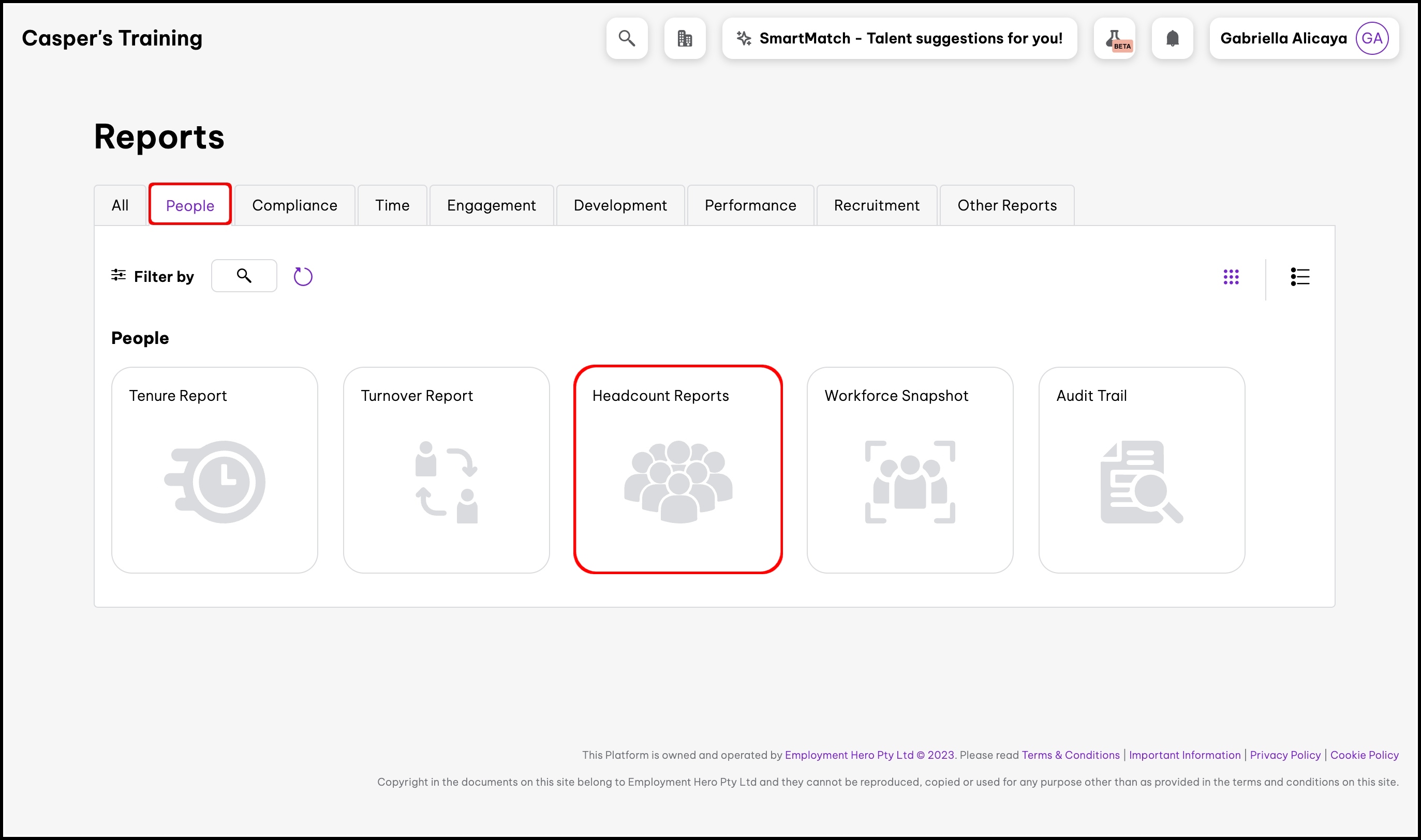
Task: Click the global search magnifier icon
Action: click(x=627, y=38)
